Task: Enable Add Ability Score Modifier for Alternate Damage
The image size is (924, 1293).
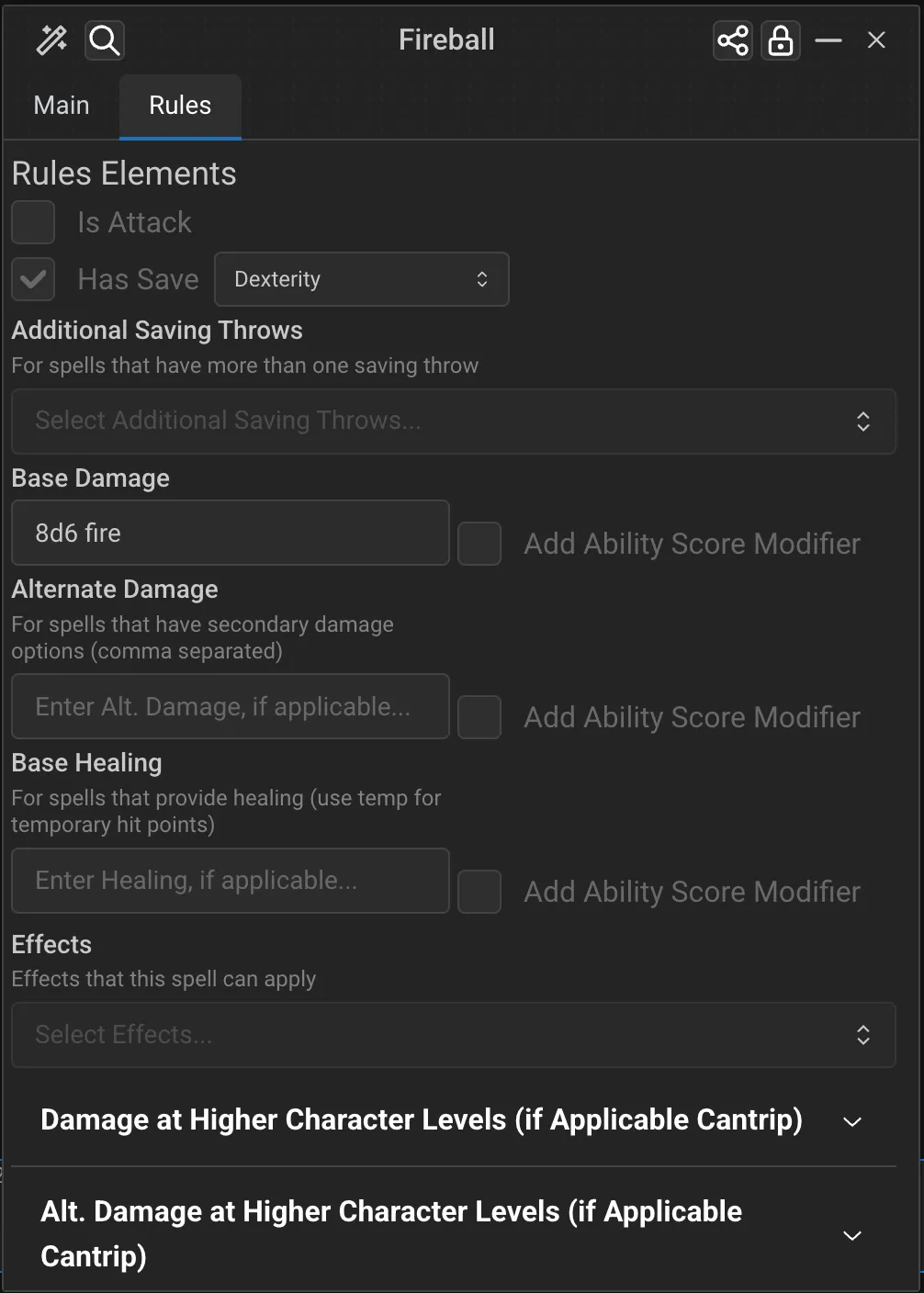Action: (479, 716)
